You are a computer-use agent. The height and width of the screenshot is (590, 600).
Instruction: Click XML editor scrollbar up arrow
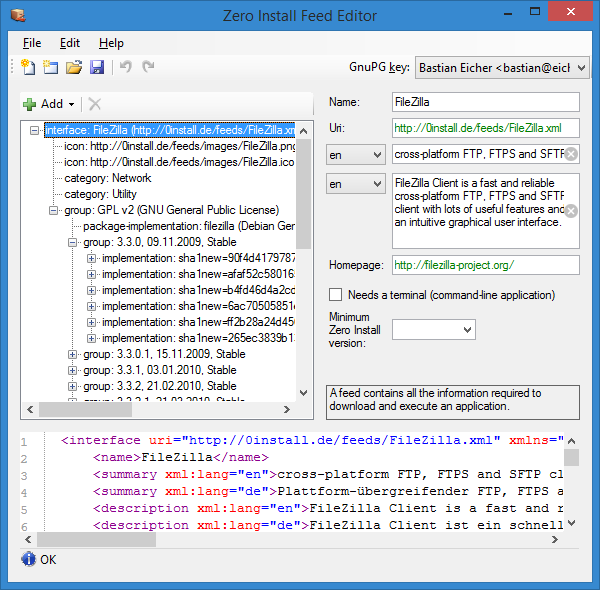point(571,441)
